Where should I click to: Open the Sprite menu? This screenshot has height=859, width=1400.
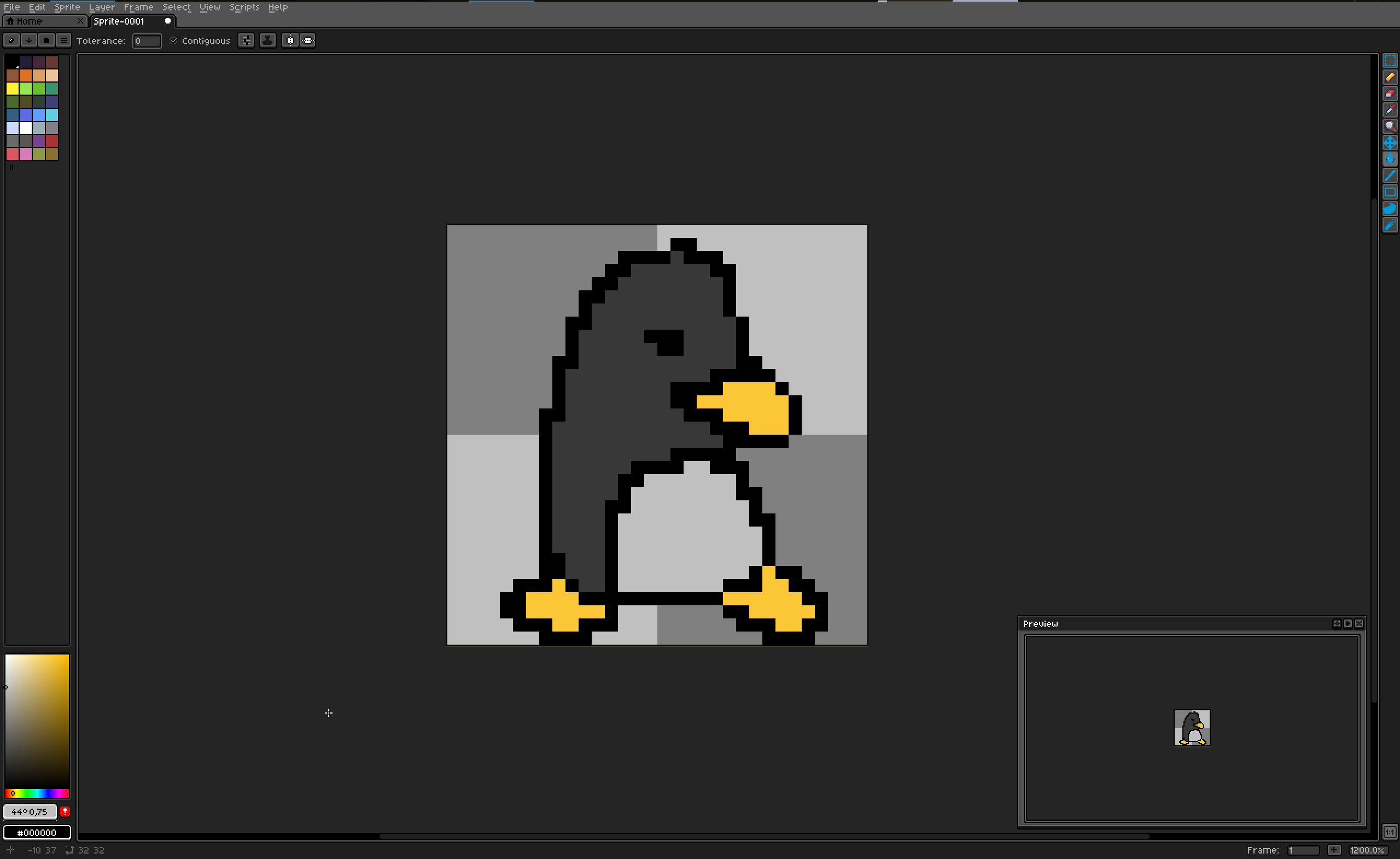pyautogui.click(x=67, y=7)
